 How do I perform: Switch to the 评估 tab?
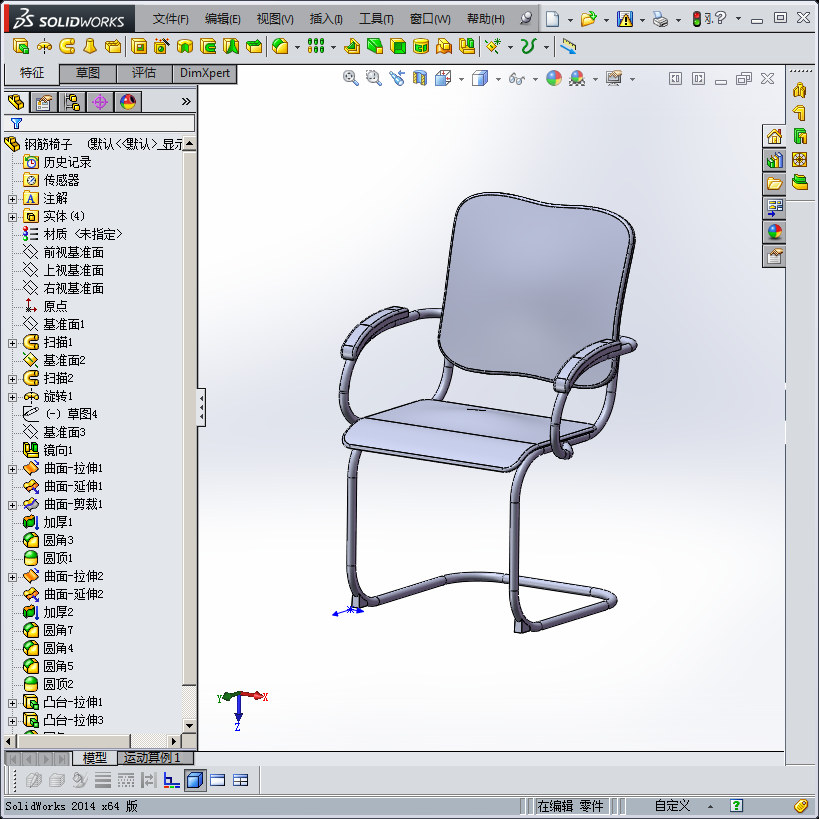coord(144,74)
